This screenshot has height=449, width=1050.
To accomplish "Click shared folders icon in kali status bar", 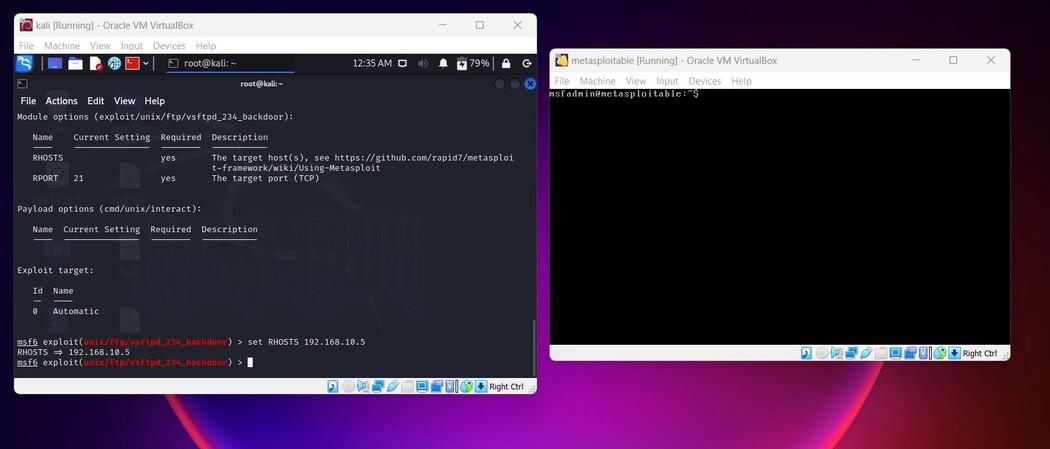I will tap(407, 386).
